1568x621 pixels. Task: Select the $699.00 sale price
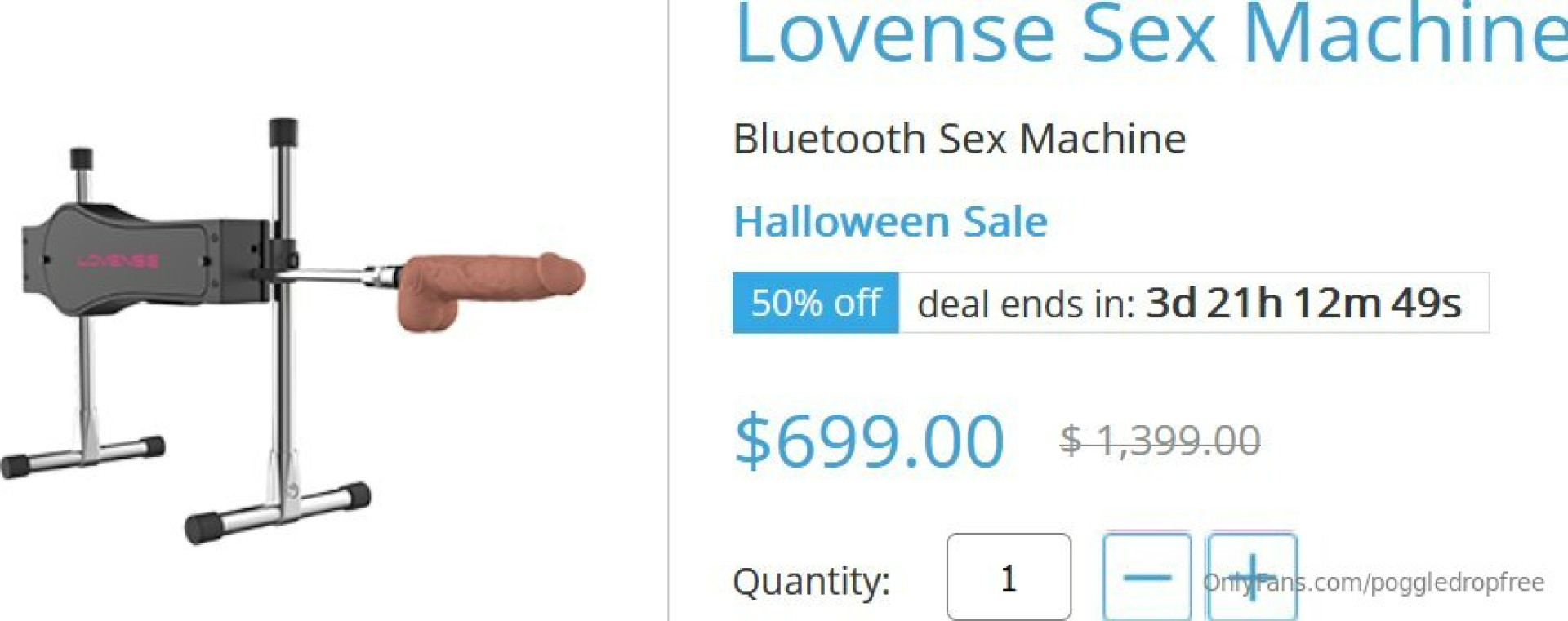(869, 441)
